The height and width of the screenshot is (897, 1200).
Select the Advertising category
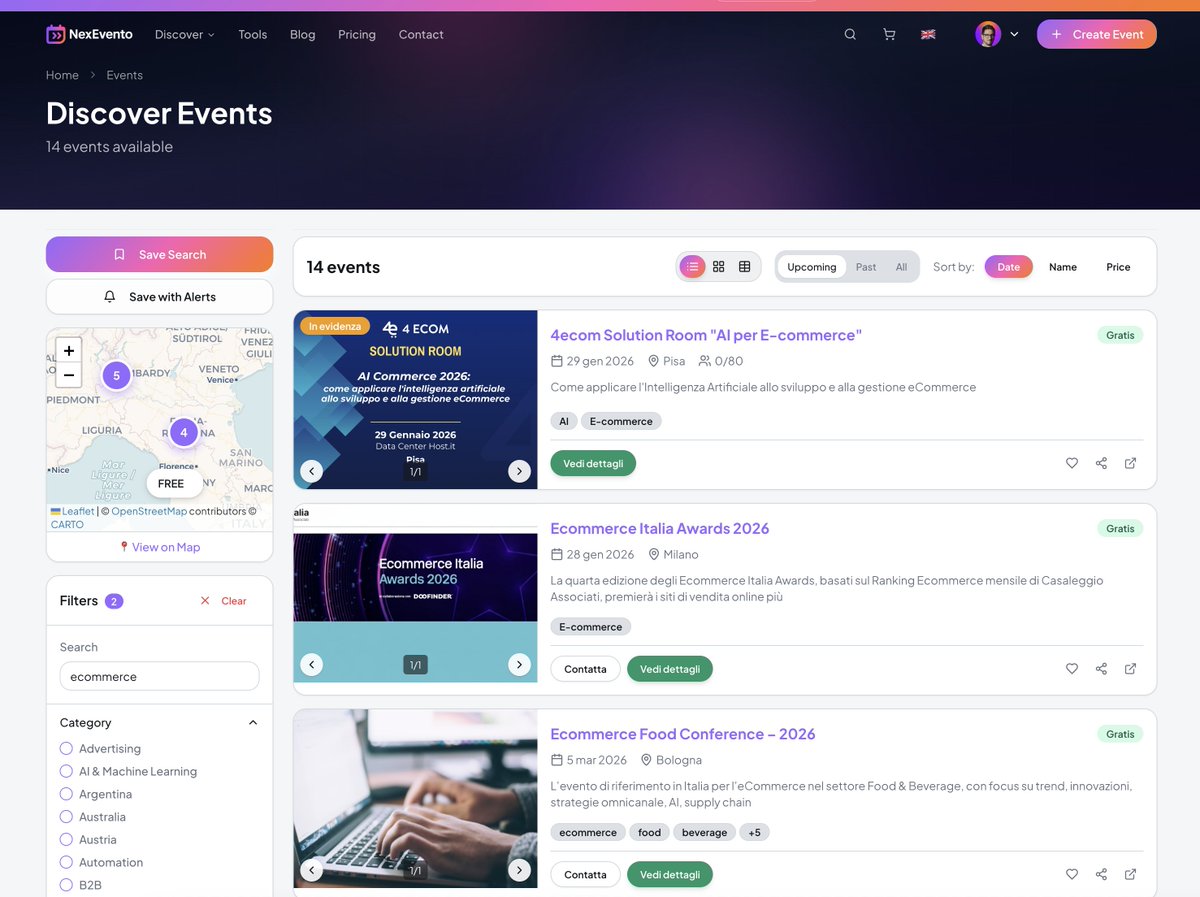click(x=100, y=748)
